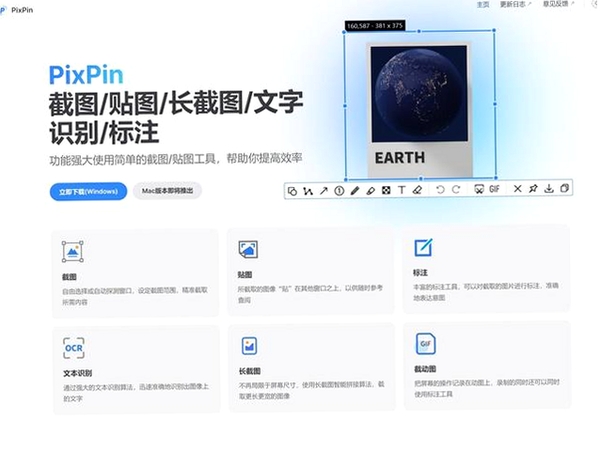Click the 标注 feature card pencil icon
The image size is (600, 468).
coord(424,247)
